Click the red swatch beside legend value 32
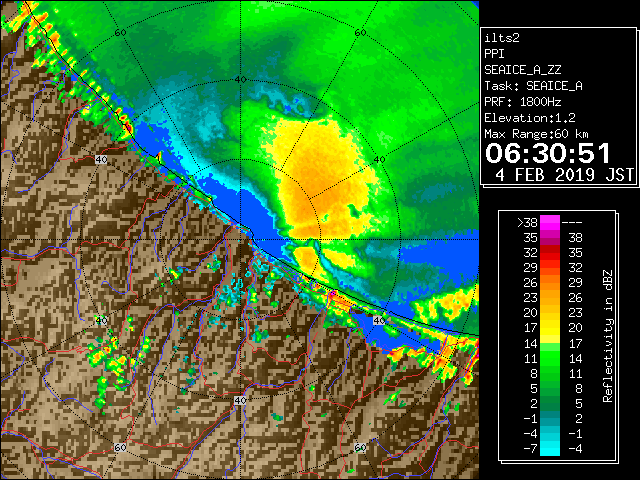 pos(550,253)
